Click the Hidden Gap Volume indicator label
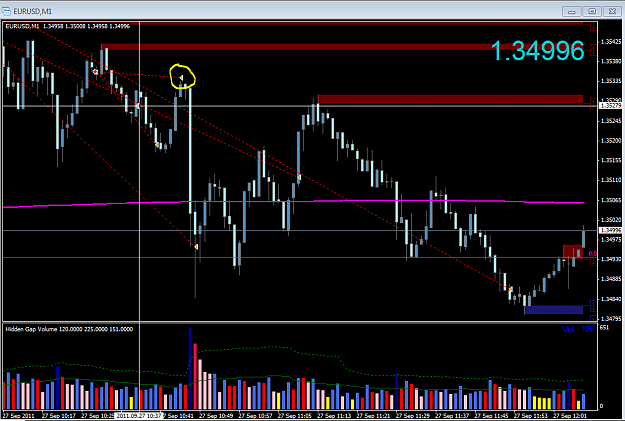Viewport: 625px width, 421px height. [69, 329]
